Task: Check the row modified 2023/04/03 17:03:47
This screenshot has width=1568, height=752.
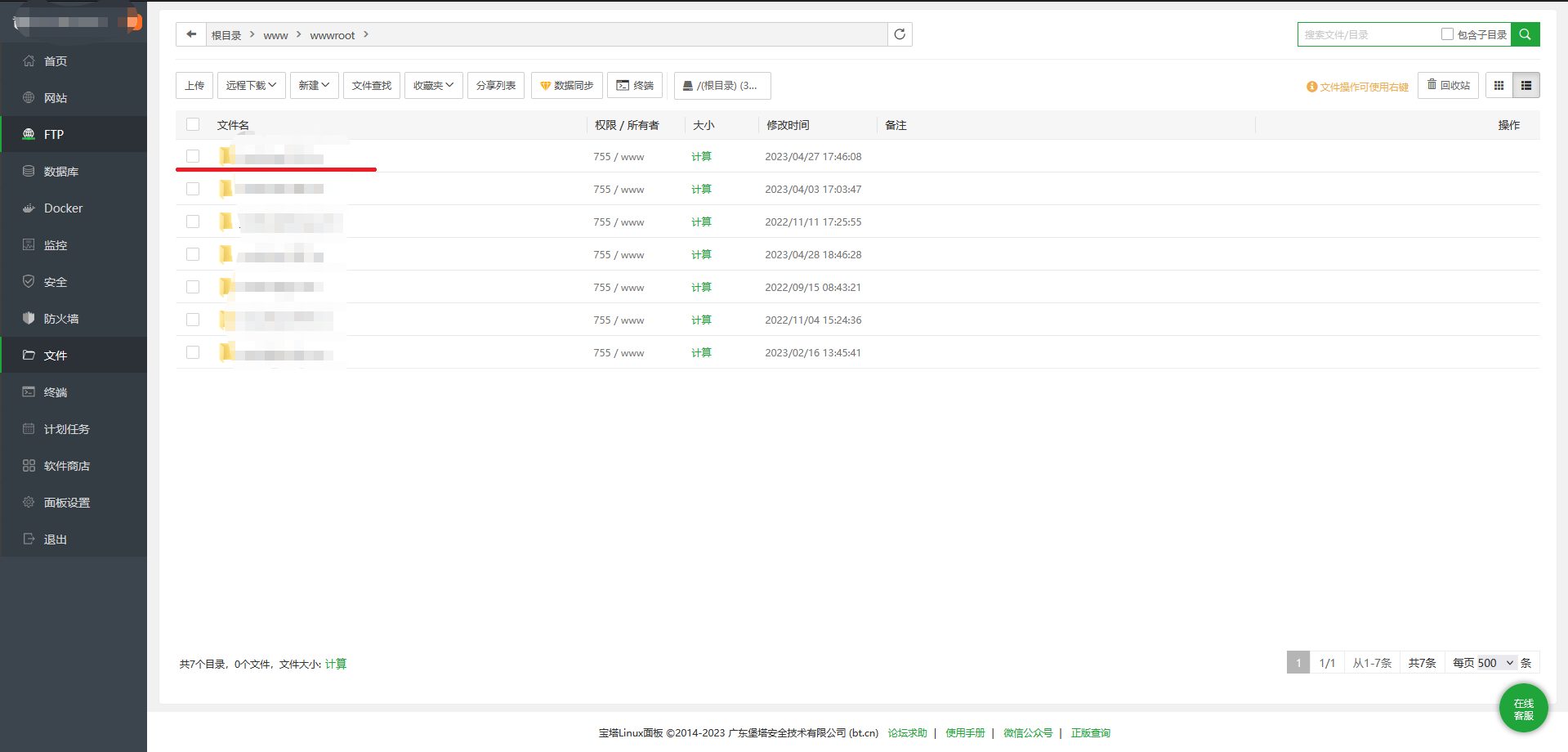Action: (x=193, y=189)
